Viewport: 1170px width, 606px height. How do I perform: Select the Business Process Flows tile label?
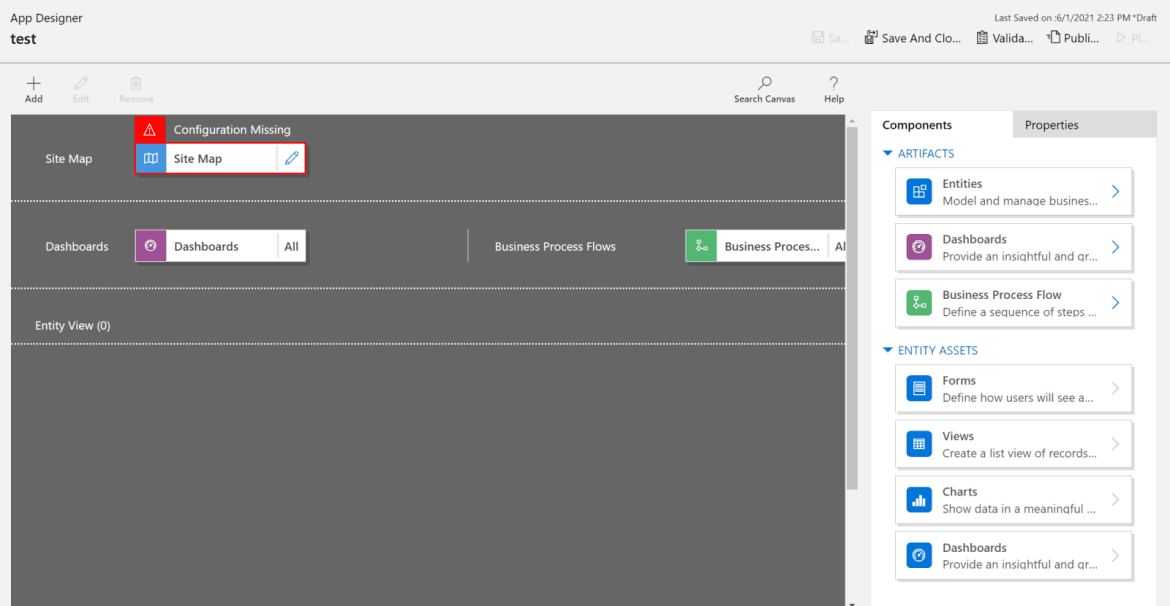pos(772,246)
